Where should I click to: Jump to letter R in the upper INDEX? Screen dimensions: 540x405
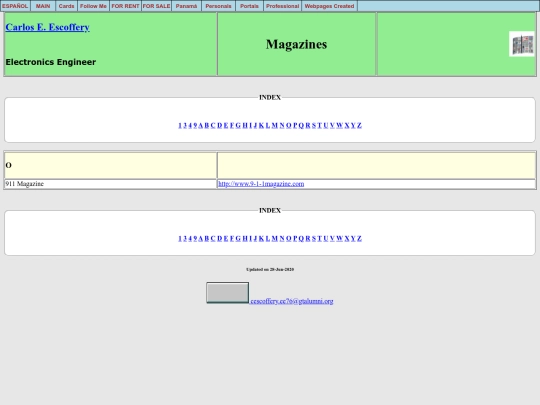coord(308,125)
